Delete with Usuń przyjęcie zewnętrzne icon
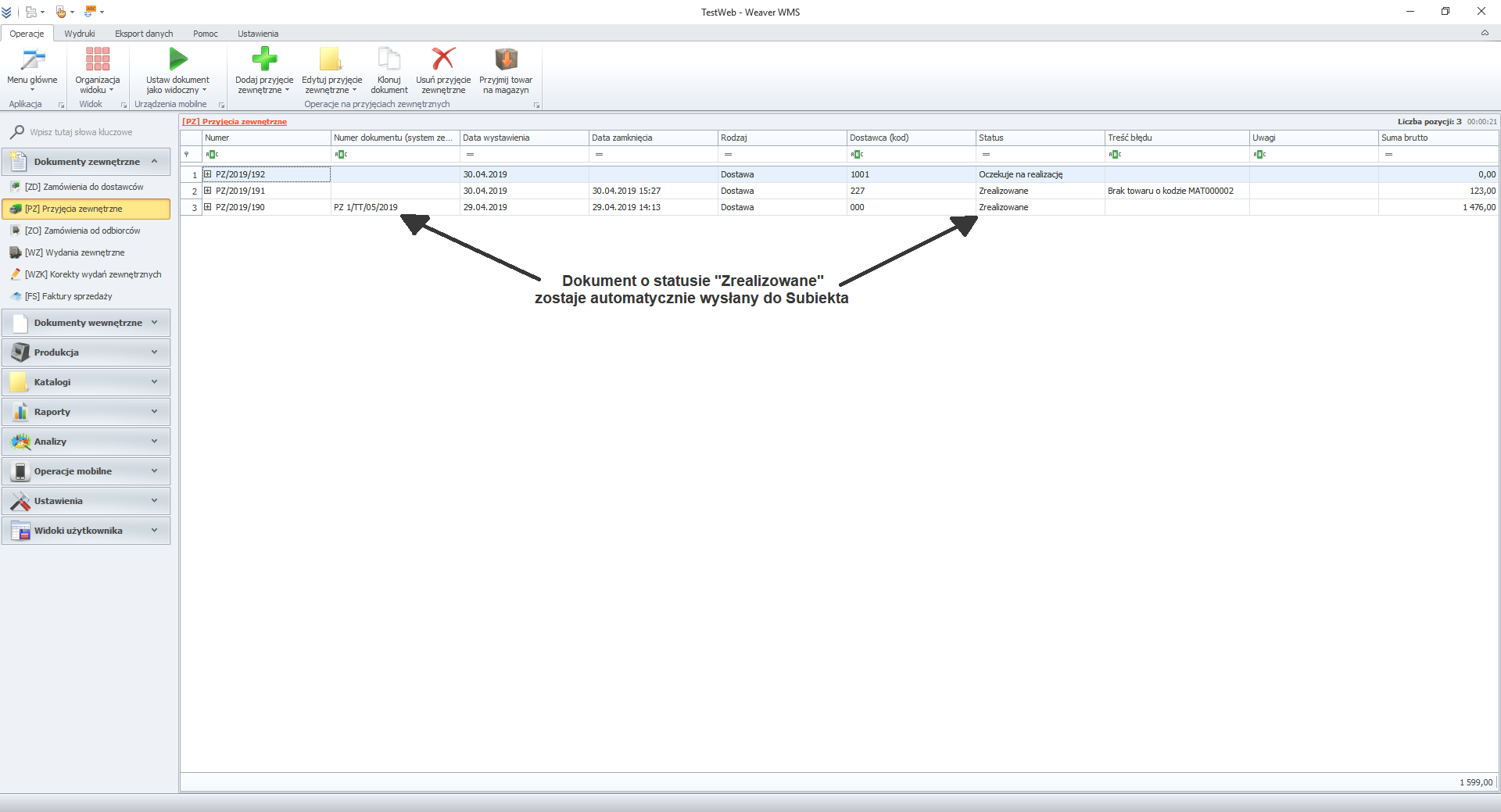1501x812 pixels. click(x=443, y=59)
